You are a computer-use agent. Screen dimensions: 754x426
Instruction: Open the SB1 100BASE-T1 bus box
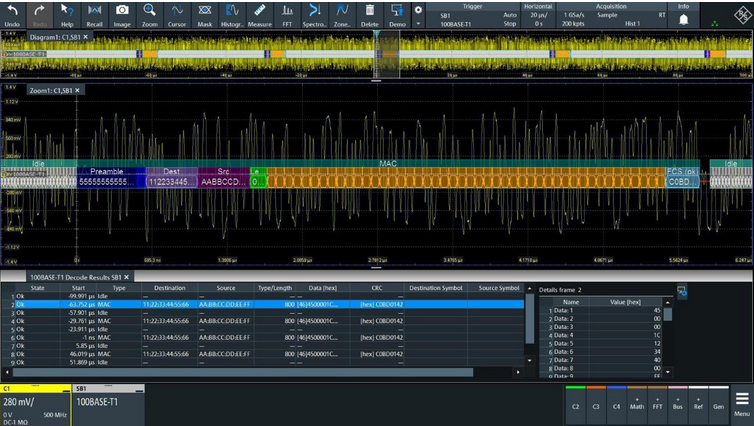coord(109,405)
